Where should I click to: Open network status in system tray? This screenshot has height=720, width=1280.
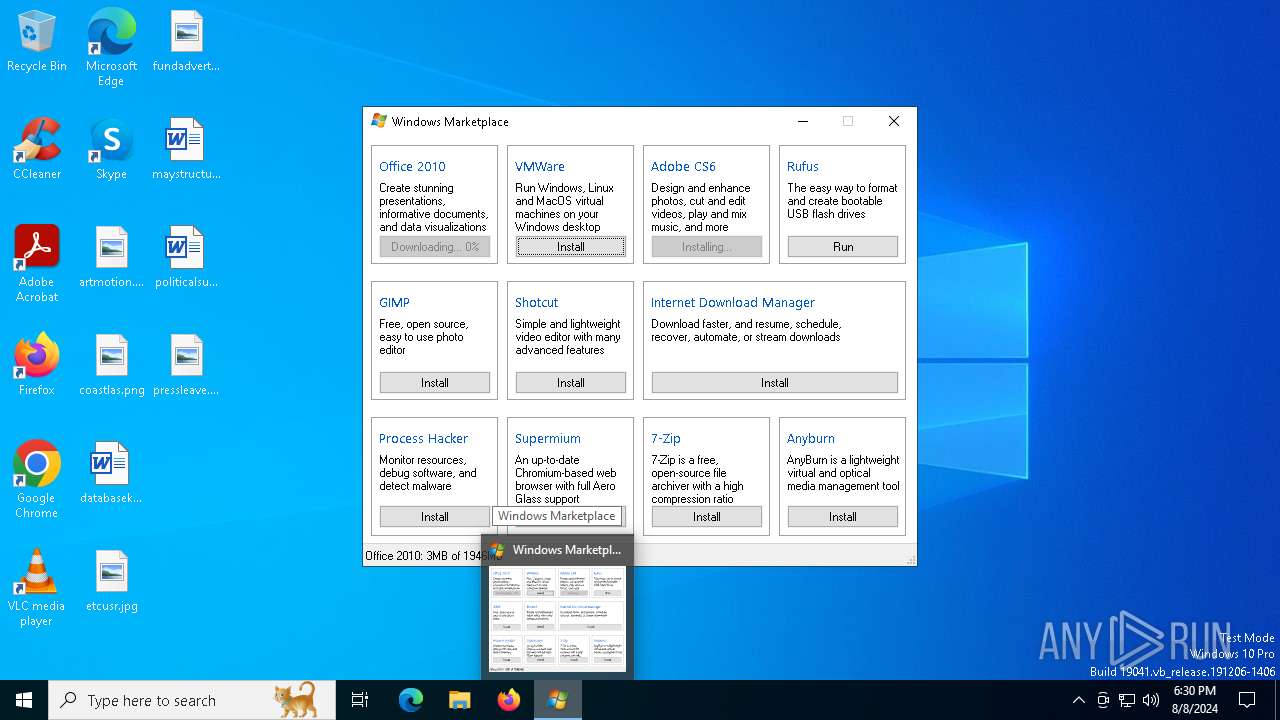[x=1127, y=700]
